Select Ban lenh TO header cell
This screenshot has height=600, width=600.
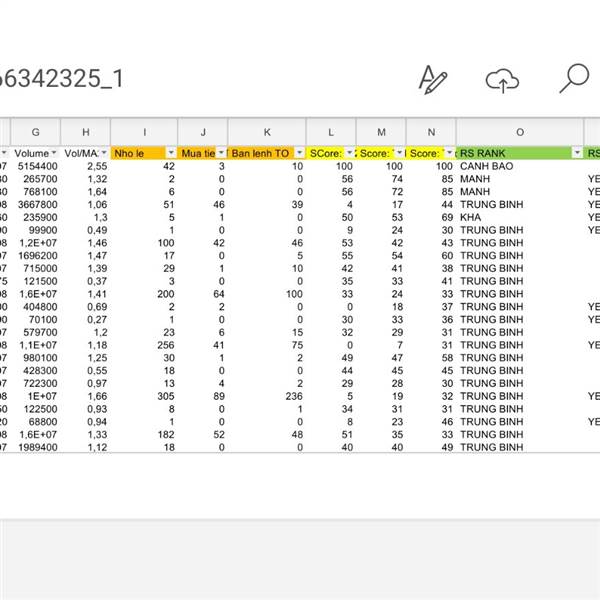[267, 153]
